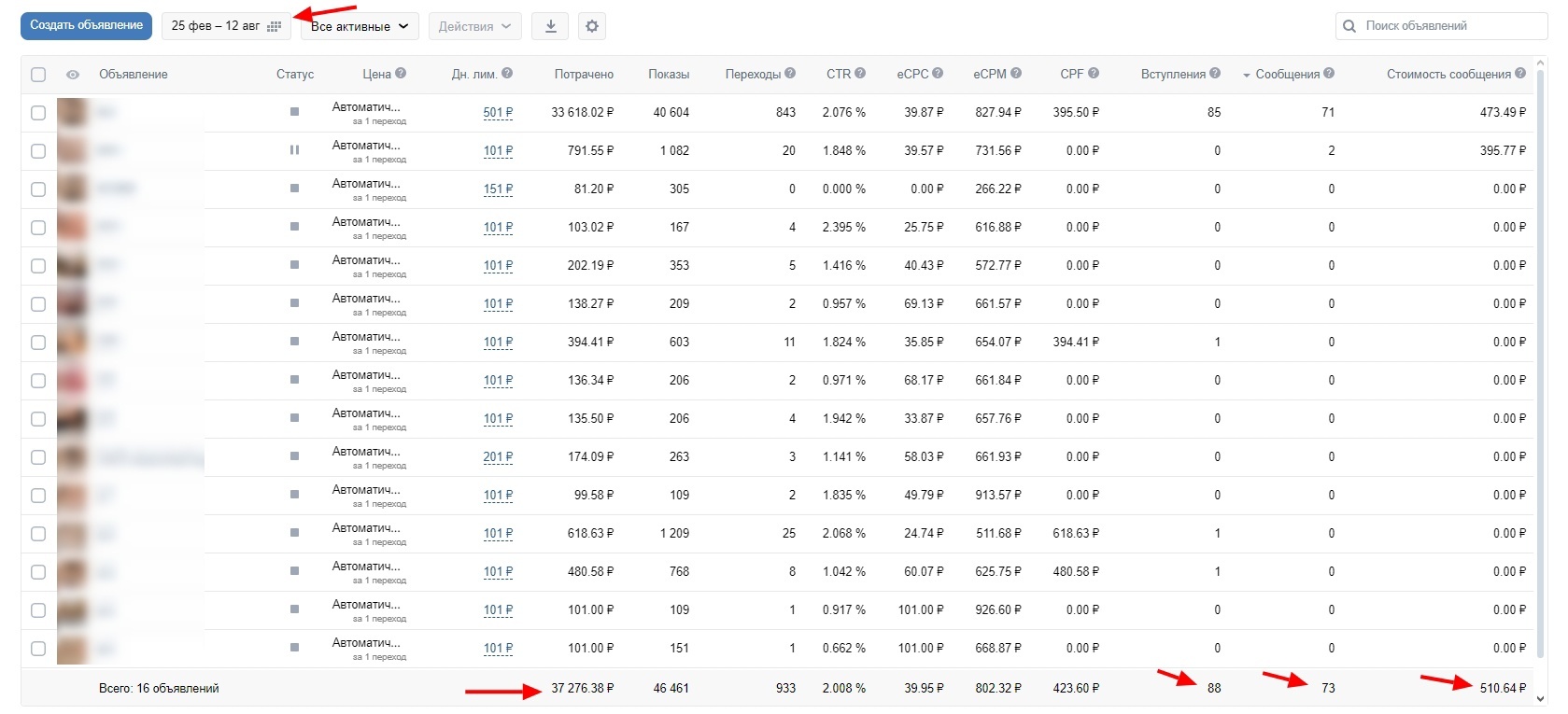The height and width of the screenshot is (714, 1568).
Task: Click help icon next to eCPC
Action: click(x=938, y=73)
